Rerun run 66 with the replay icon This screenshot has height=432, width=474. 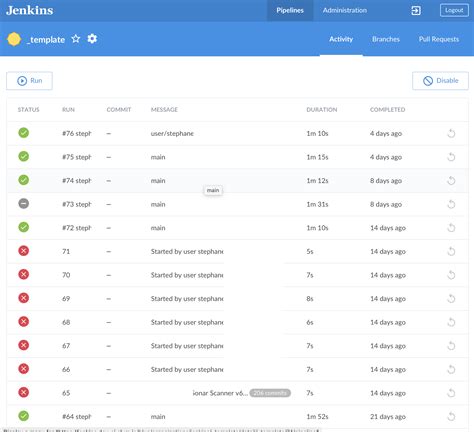click(x=451, y=369)
